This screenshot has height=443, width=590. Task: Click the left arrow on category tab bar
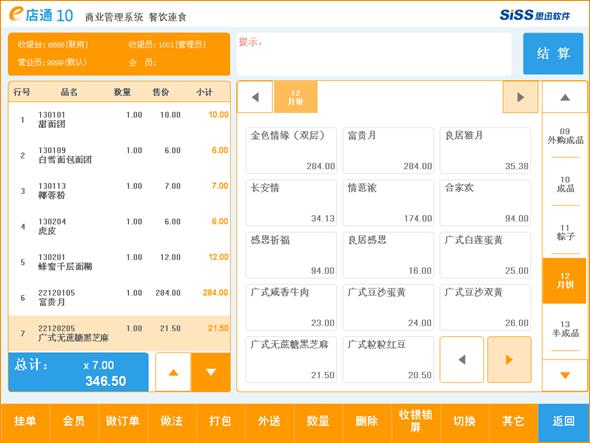[255, 97]
